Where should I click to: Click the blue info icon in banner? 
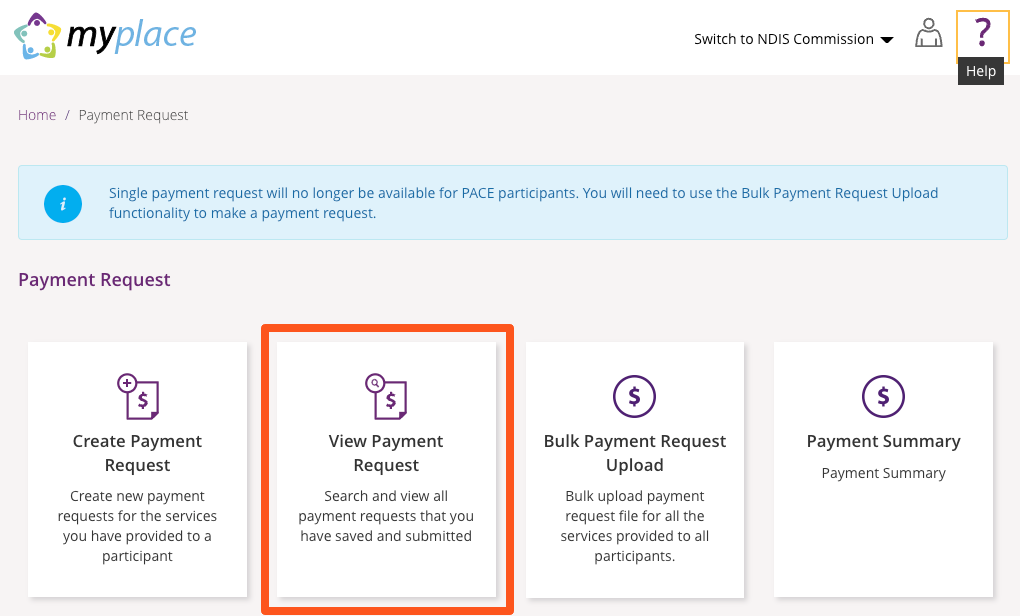click(62, 204)
